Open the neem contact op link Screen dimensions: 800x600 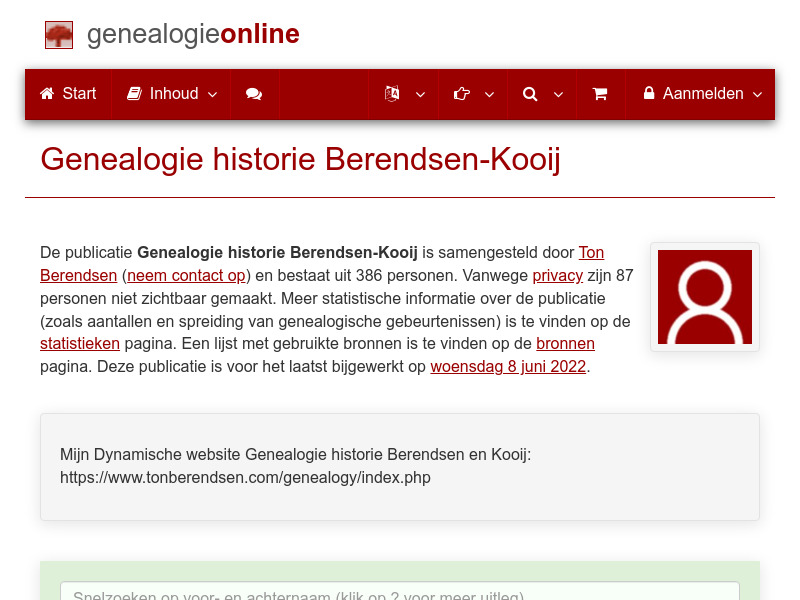185,275
